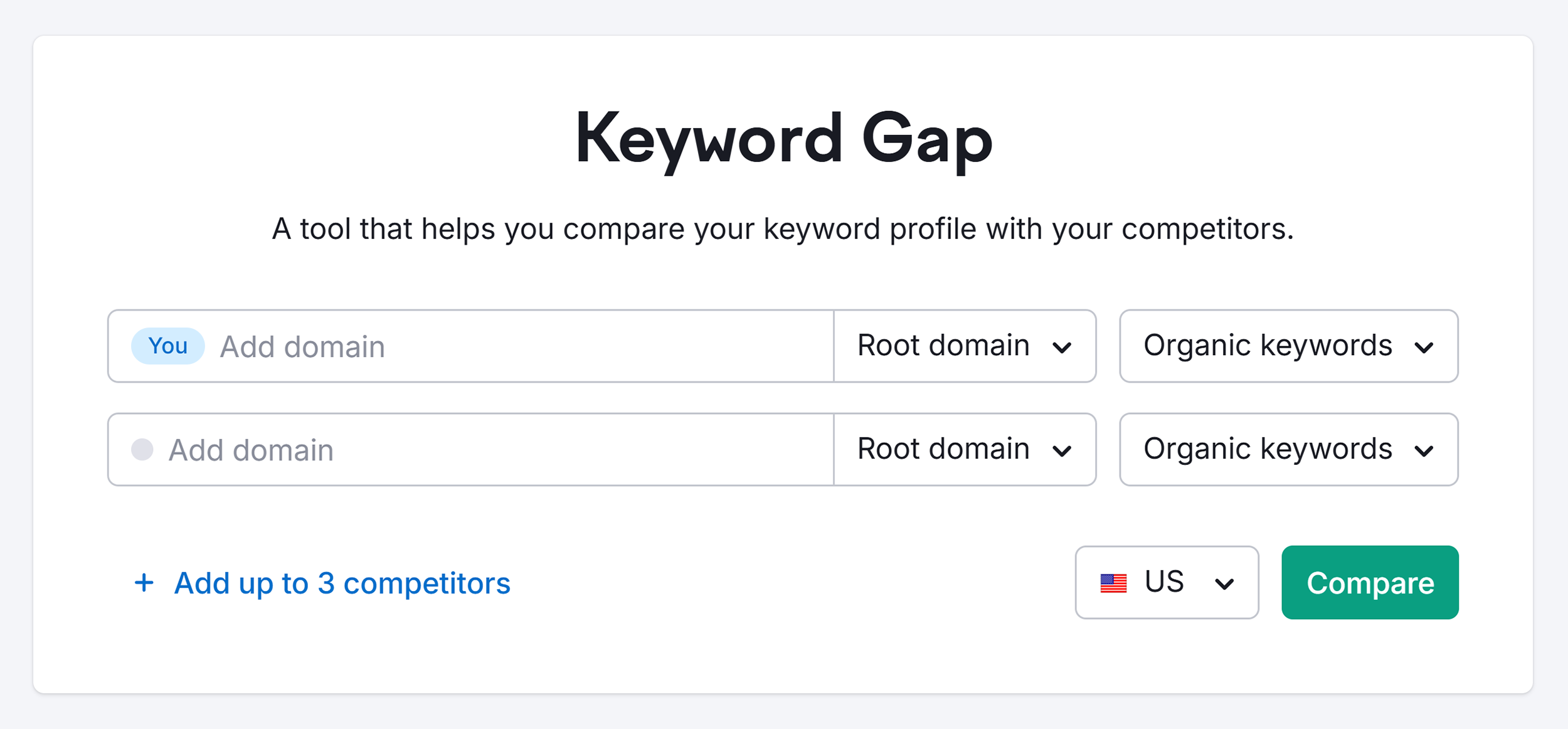Open the US country selector dropdown

coord(1167,582)
